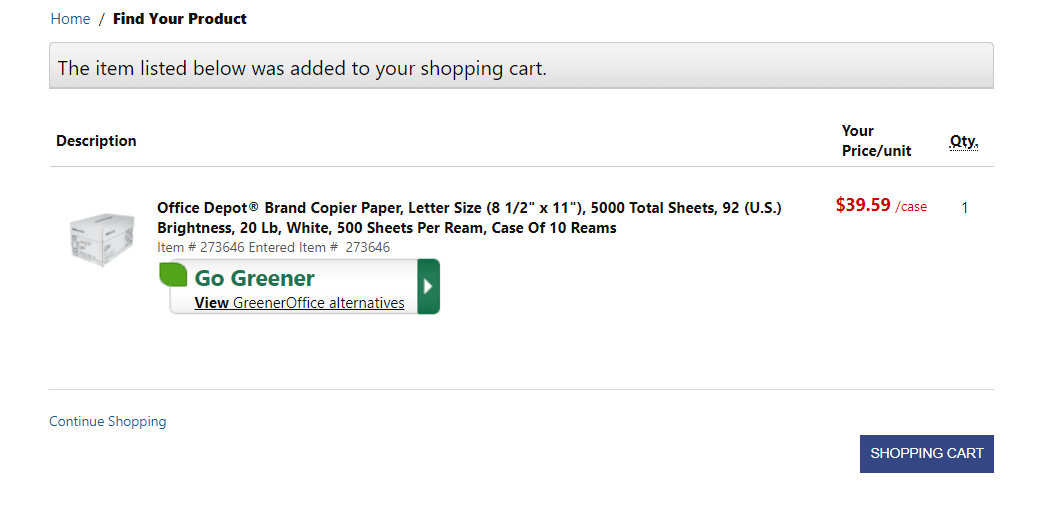
Task: Open the copier paper box thumbnail
Action: click(101, 239)
